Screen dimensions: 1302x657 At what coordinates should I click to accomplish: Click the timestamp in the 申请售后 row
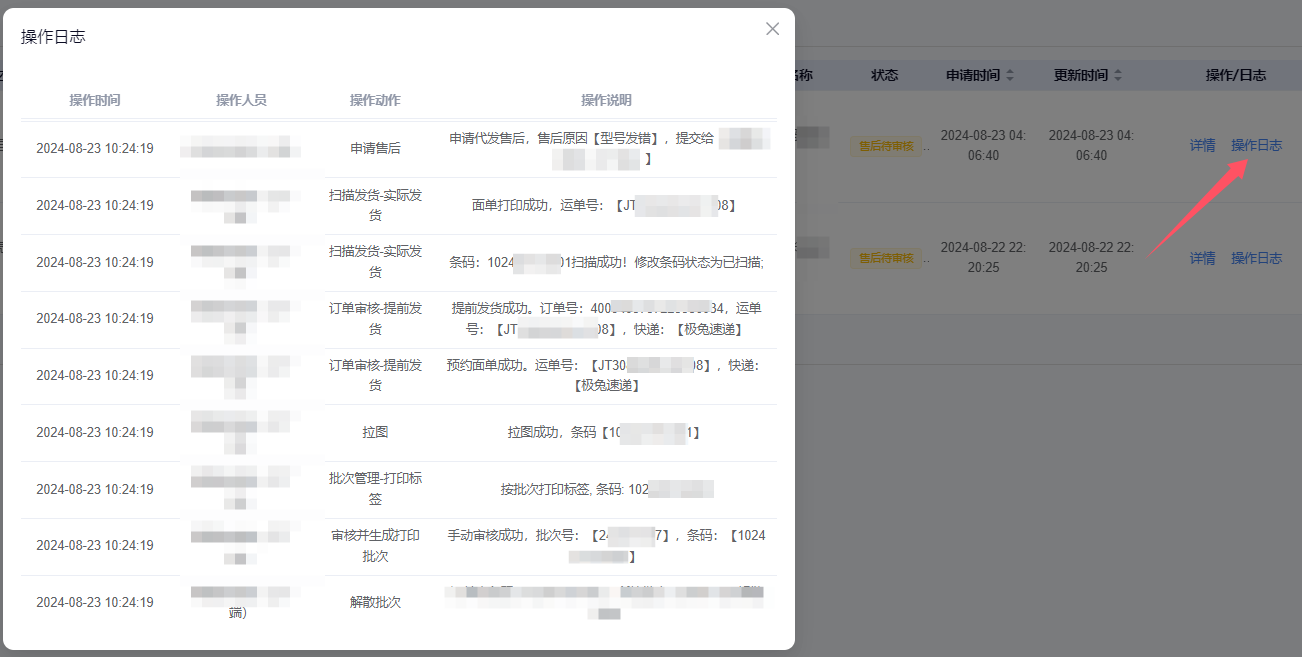(x=95, y=148)
